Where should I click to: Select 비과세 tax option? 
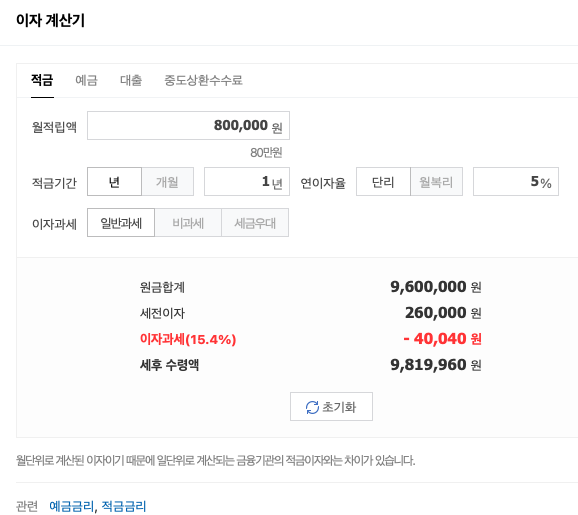[188, 223]
